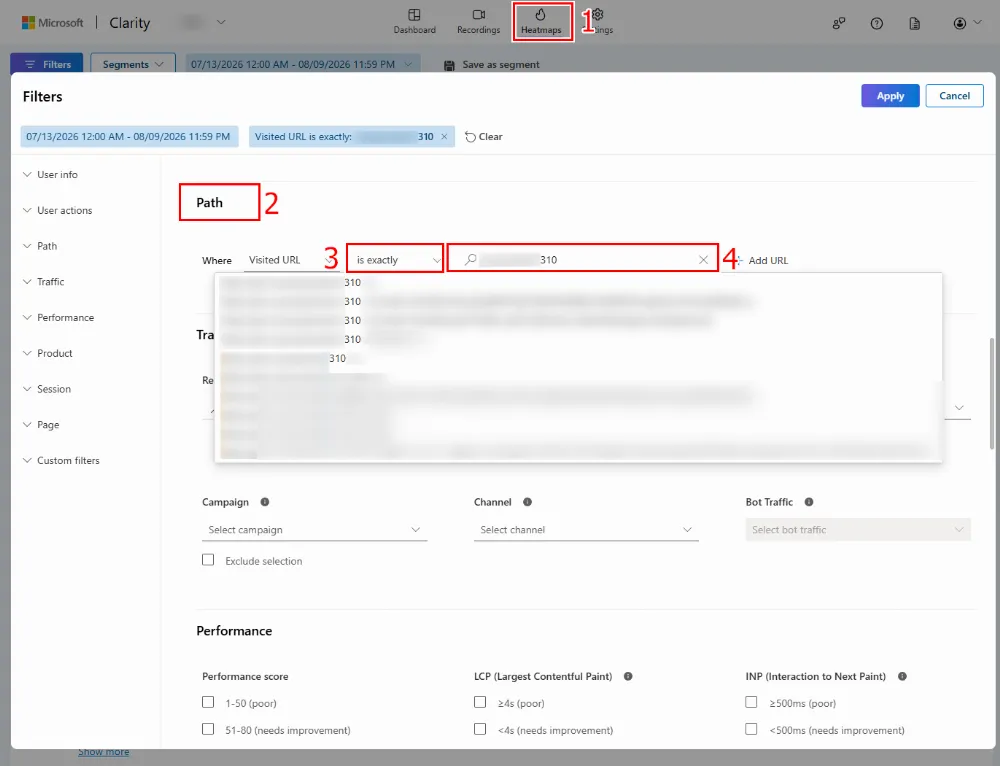Screen dimensions: 1000x766
Task: Open the 'is exactly' condition dropdown
Action: click(x=395, y=260)
